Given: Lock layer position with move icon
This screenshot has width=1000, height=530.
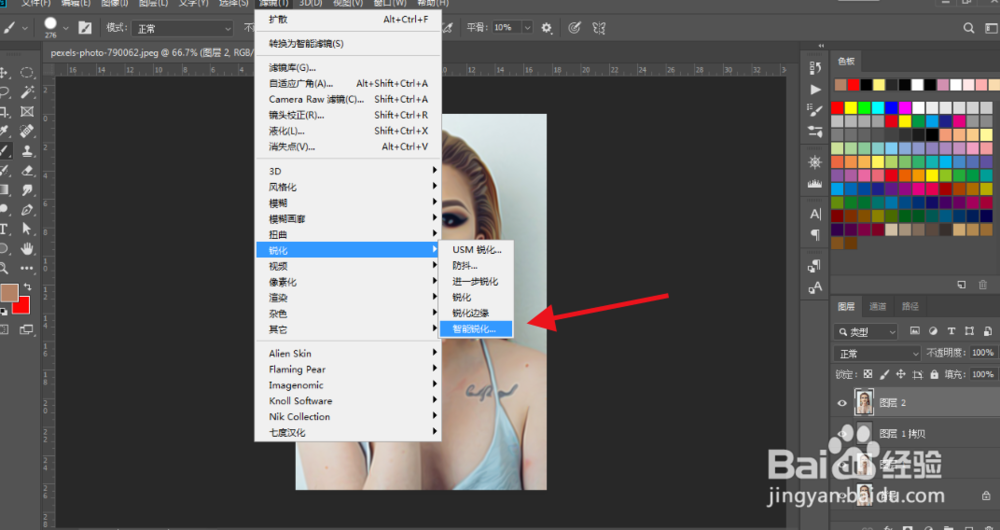Looking at the screenshot, I should pos(901,374).
